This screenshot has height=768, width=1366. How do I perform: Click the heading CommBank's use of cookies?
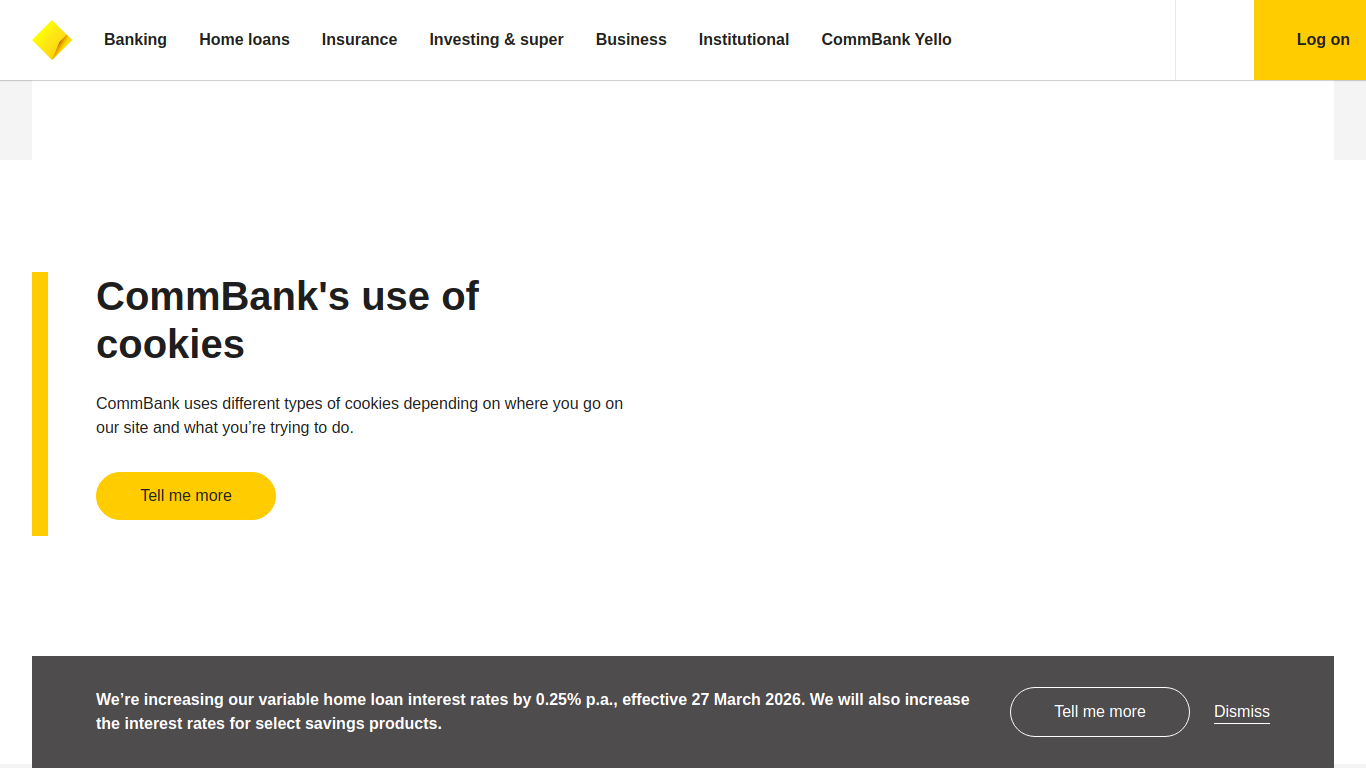coord(288,320)
